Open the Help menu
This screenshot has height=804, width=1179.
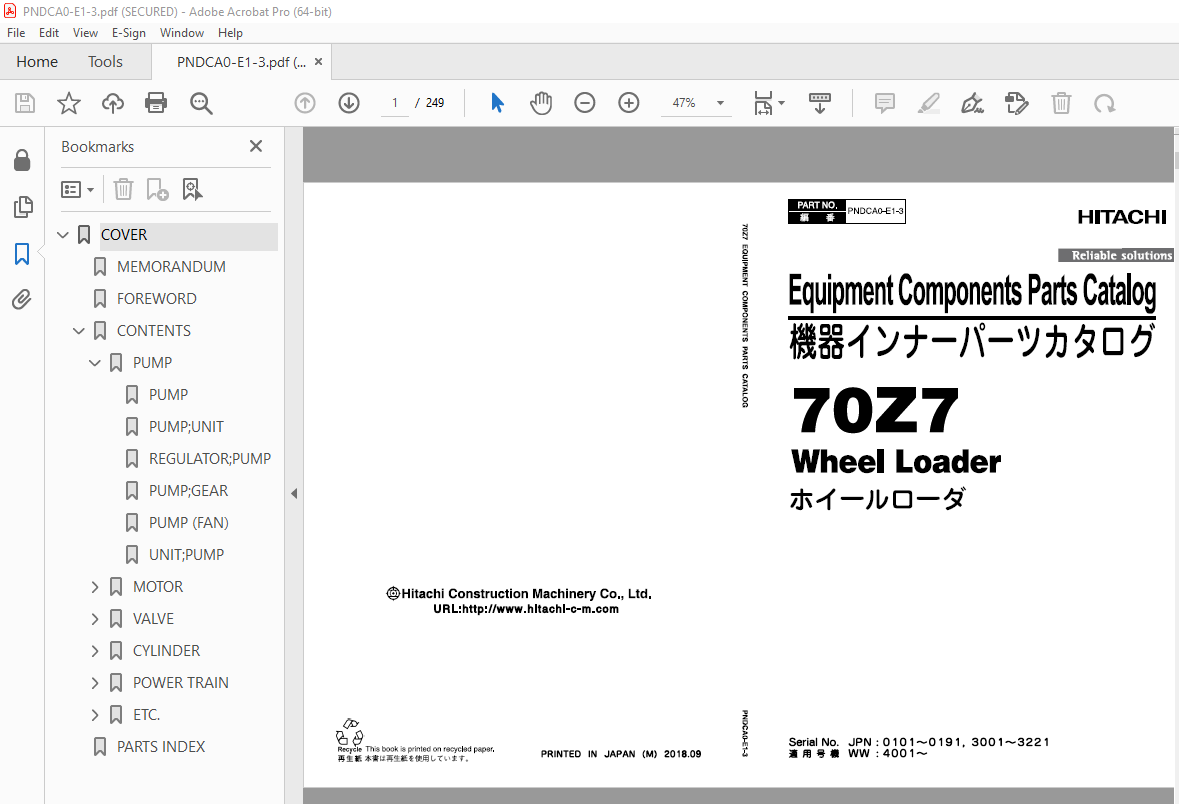point(230,33)
